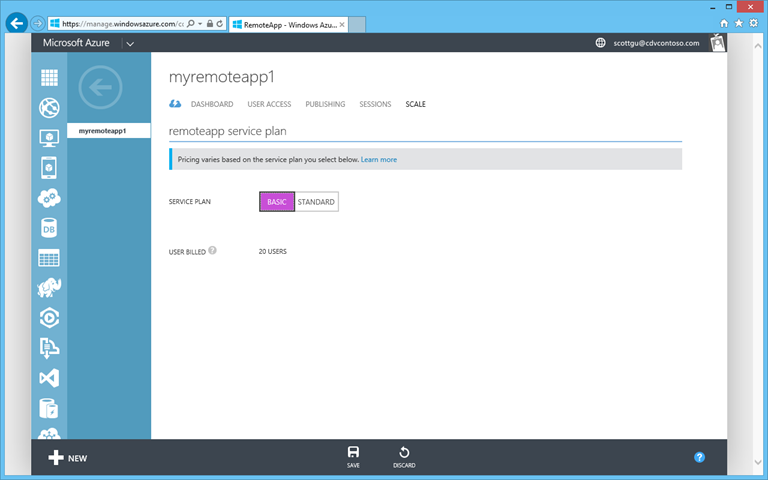This screenshot has height=480, width=768.
Task: Click the 'myremoteapp1' page title
Action: (x=222, y=77)
